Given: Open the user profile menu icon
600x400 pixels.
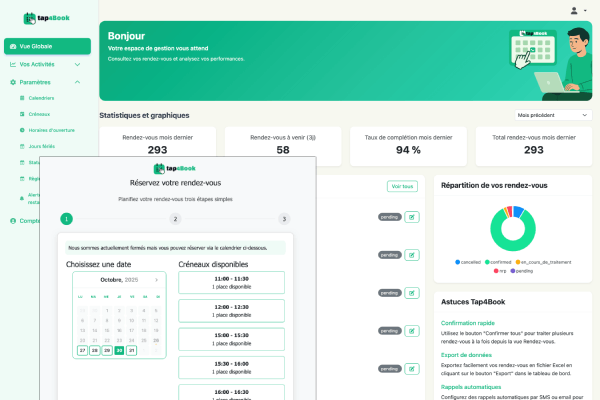Looking at the screenshot, I should click(574, 10).
